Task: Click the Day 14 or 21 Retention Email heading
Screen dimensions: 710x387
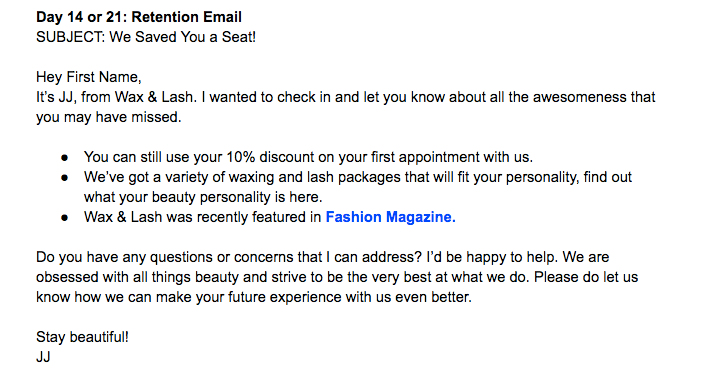Action: [139, 17]
